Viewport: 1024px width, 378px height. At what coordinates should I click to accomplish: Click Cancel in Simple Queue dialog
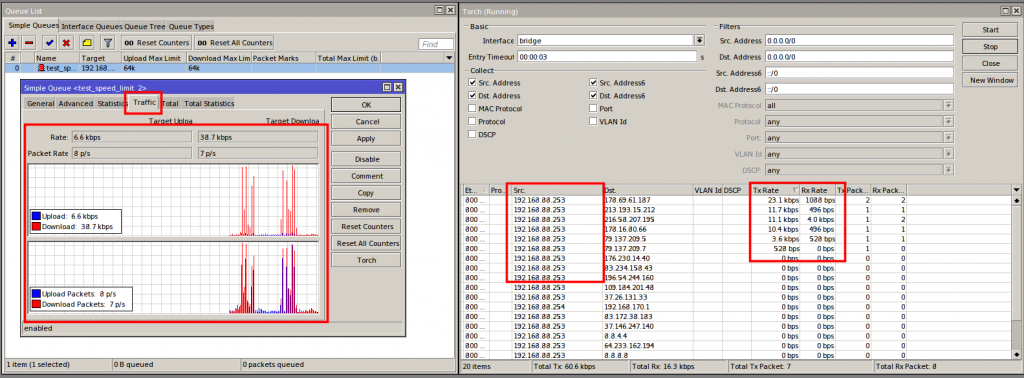click(x=366, y=121)
